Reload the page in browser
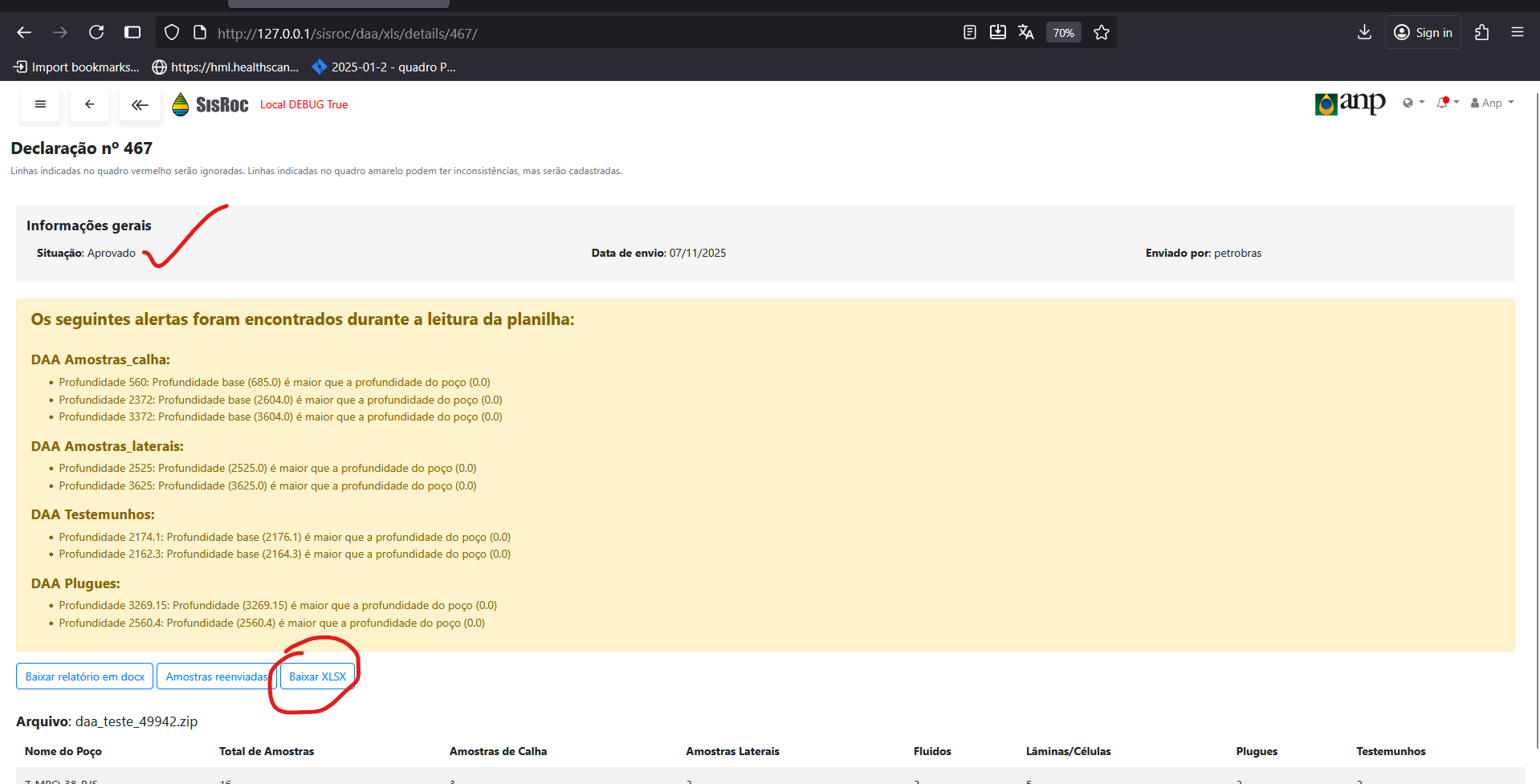This screenshot has height=784, width=1540. (96, 33)
